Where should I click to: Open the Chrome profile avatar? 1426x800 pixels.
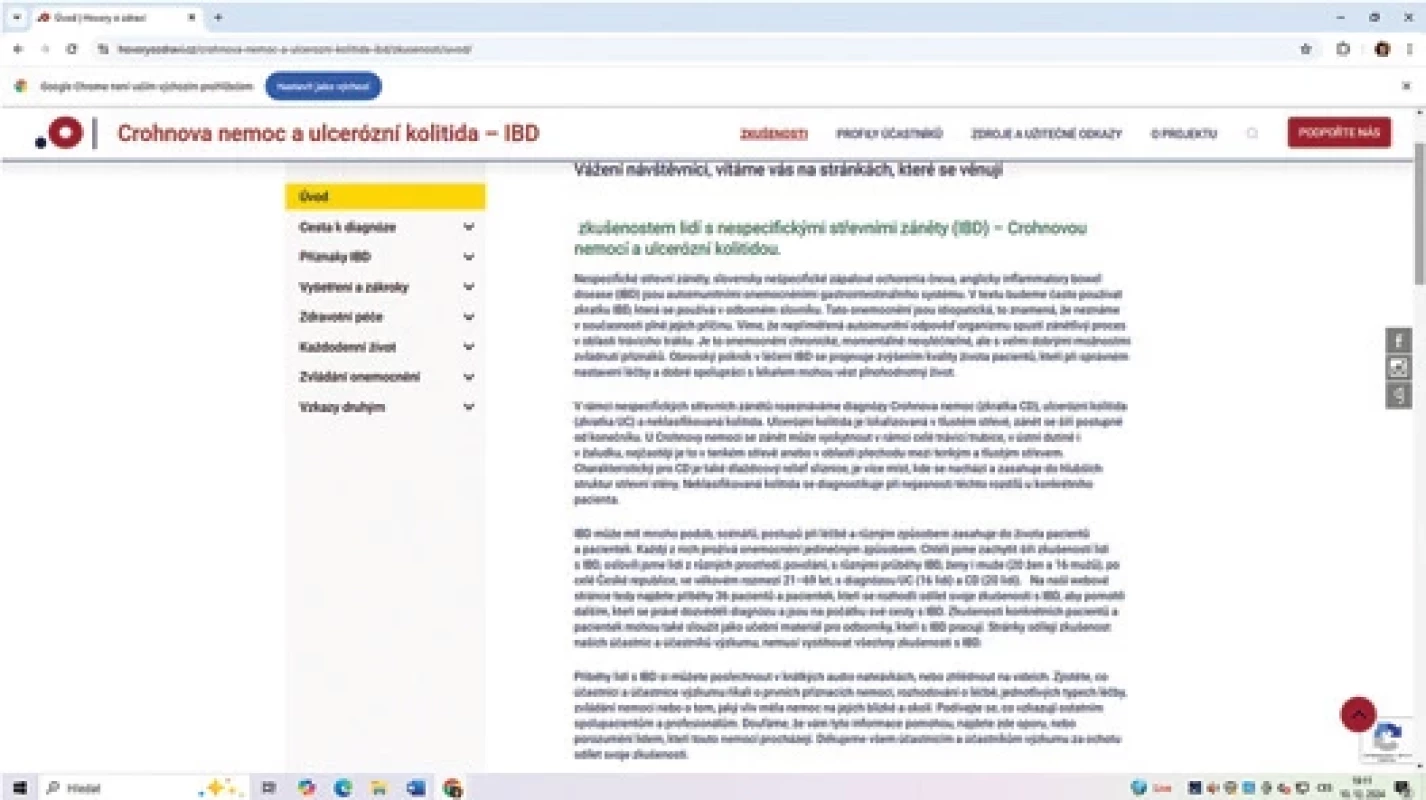point(1382,49)
